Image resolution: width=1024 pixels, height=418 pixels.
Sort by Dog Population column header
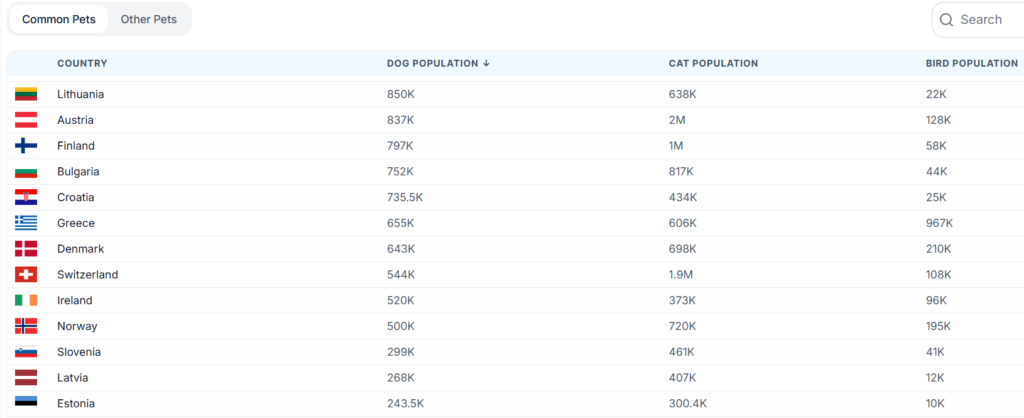pyautogui.click(x=438, y=63)
